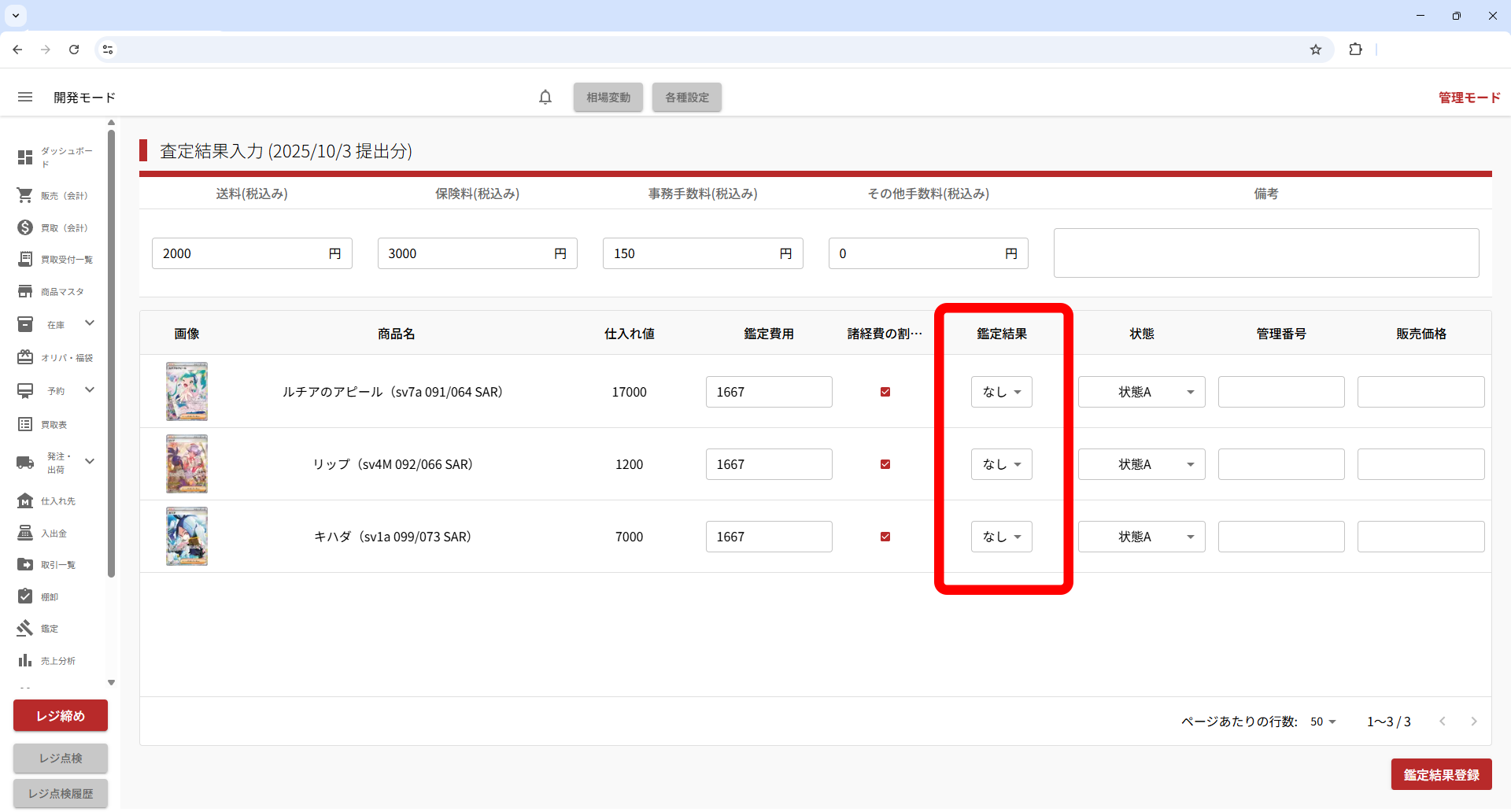Screen dimensions: 1511x812
Task: Bookmark this page with the star icon
Action: [1316, 50]
